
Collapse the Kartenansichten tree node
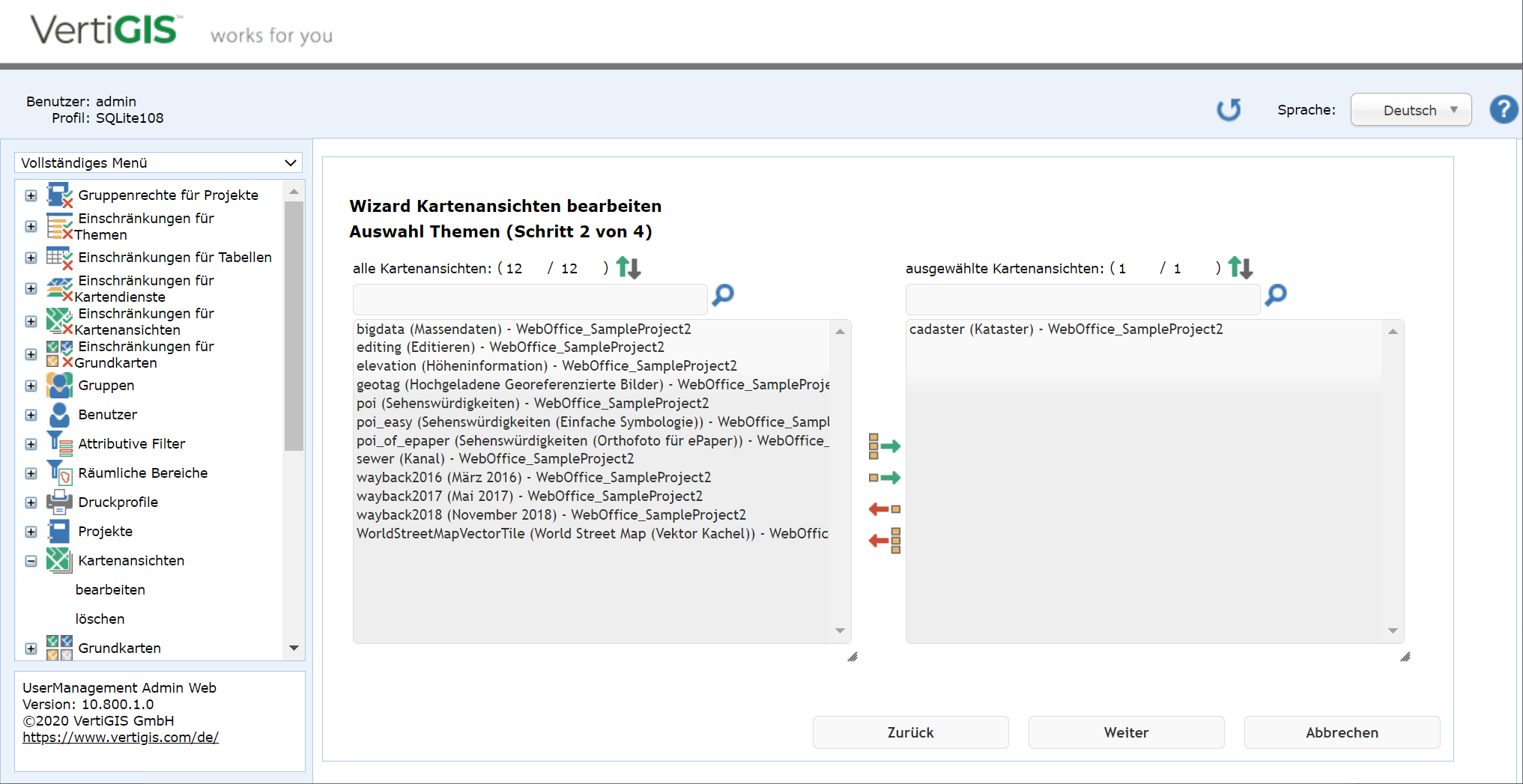(31, 561)
